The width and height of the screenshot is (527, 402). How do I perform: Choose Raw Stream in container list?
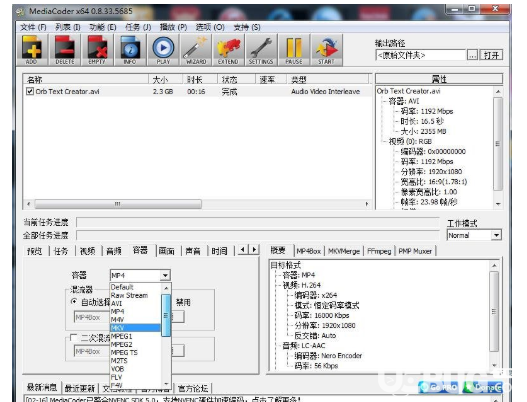(x=135, y=295)
